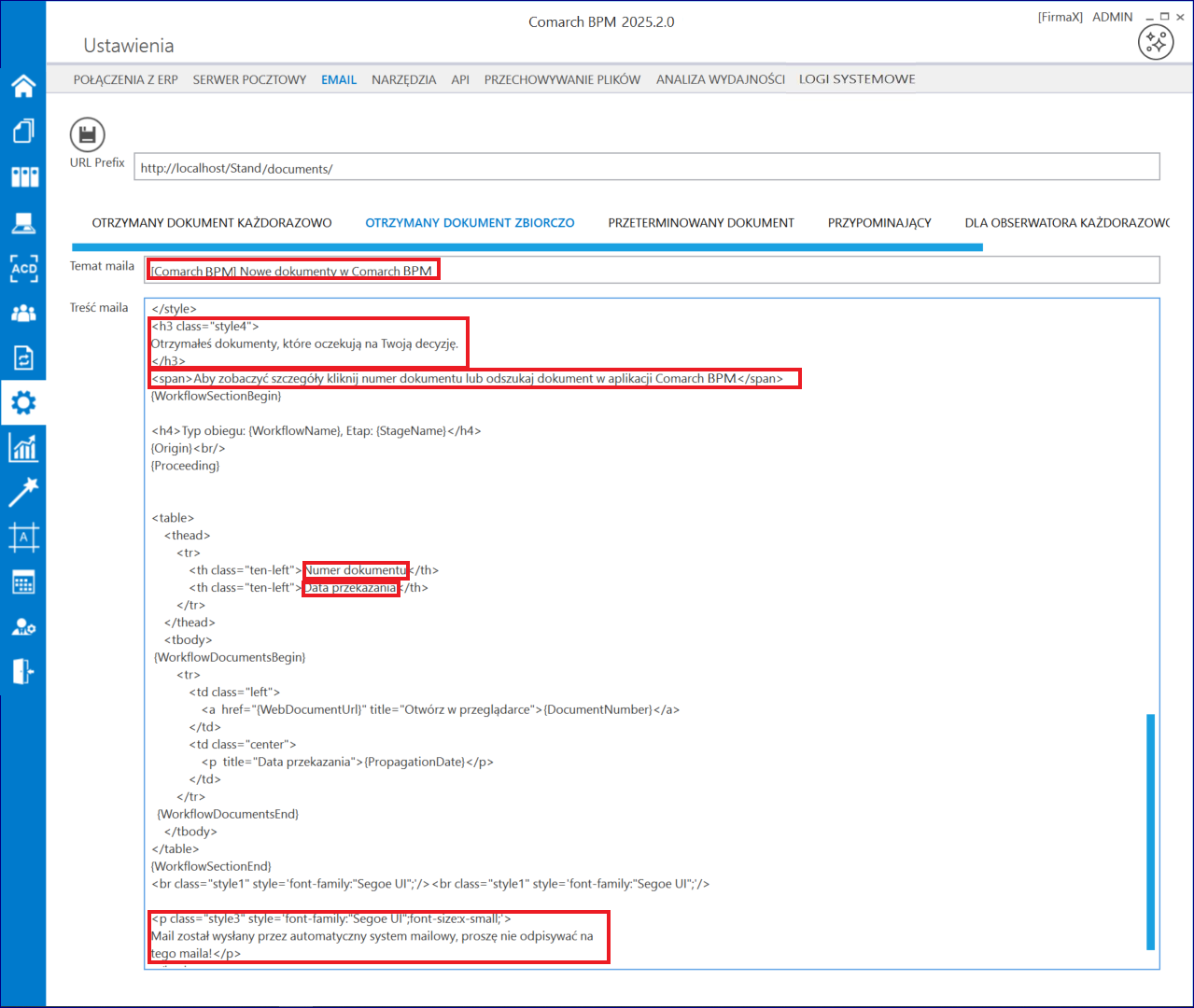The image size is (1194, 1008).
Task: Open the ANALIZA WYDAJNOŚCI tab
Action: [x=721, y=79]
